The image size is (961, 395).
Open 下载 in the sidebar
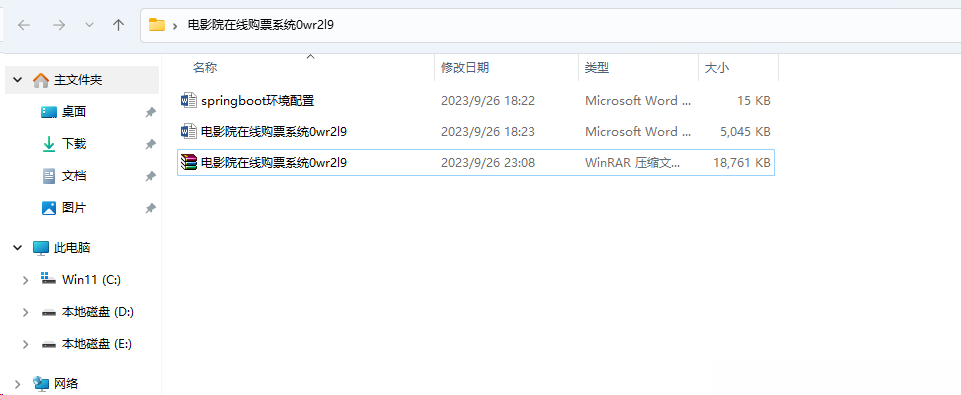click(74, 144)
